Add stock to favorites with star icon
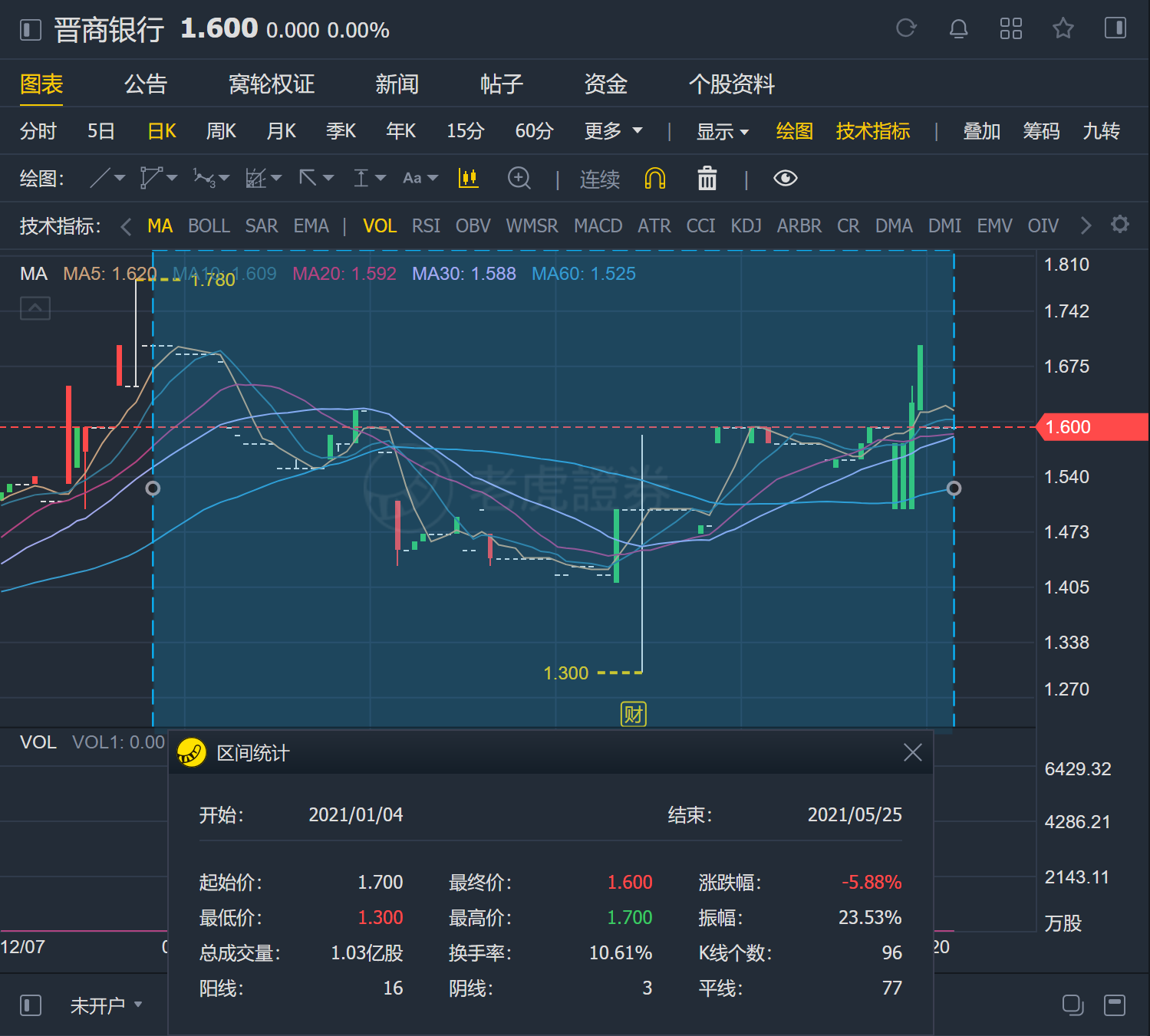1150x1036 pixels. tap(1063, 29)
